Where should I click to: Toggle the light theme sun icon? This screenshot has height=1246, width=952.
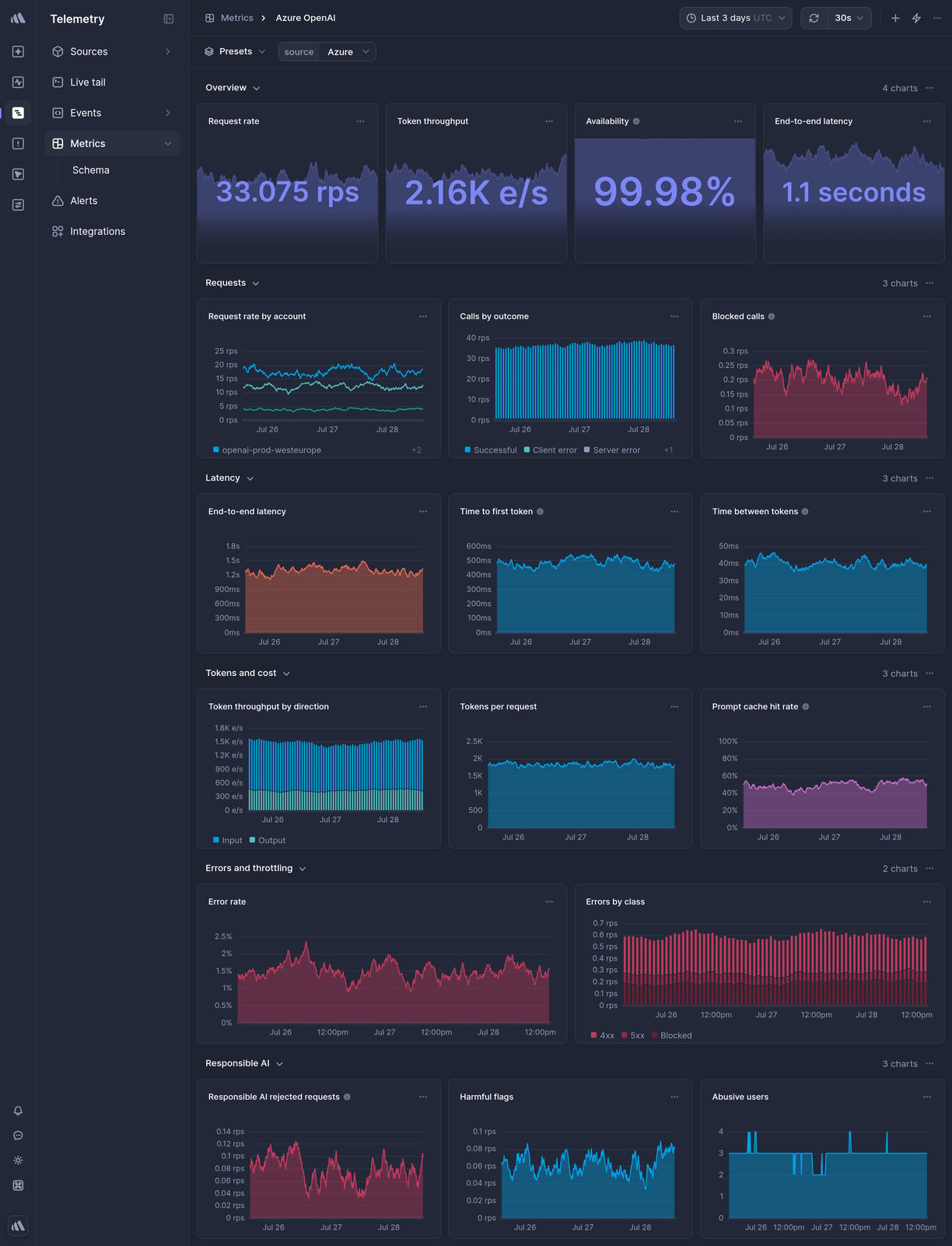click(x=18, y=1160)
